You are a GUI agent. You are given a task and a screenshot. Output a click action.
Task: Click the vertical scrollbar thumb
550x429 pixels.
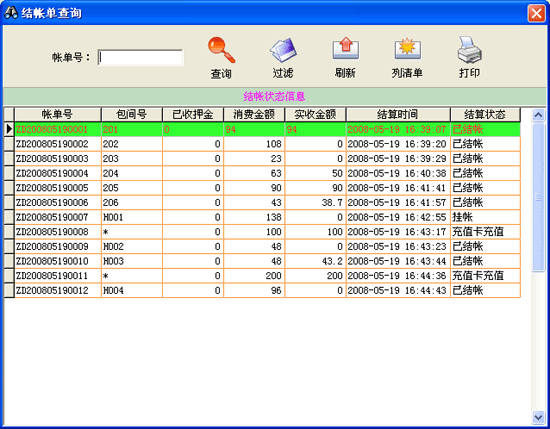(538, 196)
